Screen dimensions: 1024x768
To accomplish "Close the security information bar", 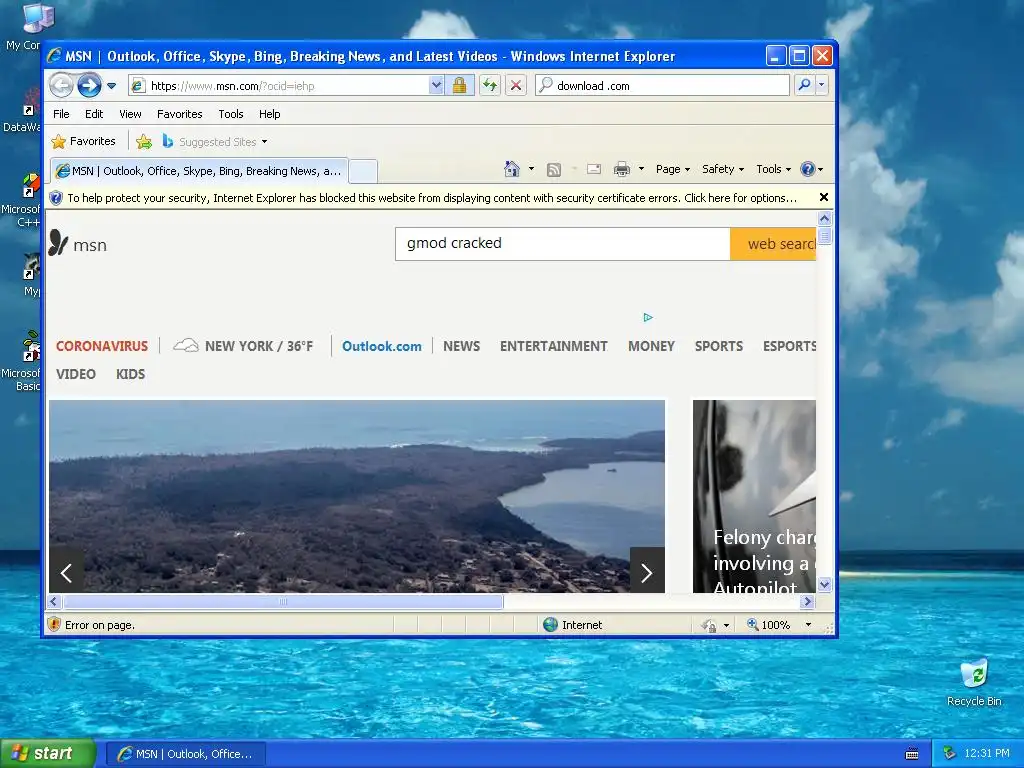I will point(824,197).
